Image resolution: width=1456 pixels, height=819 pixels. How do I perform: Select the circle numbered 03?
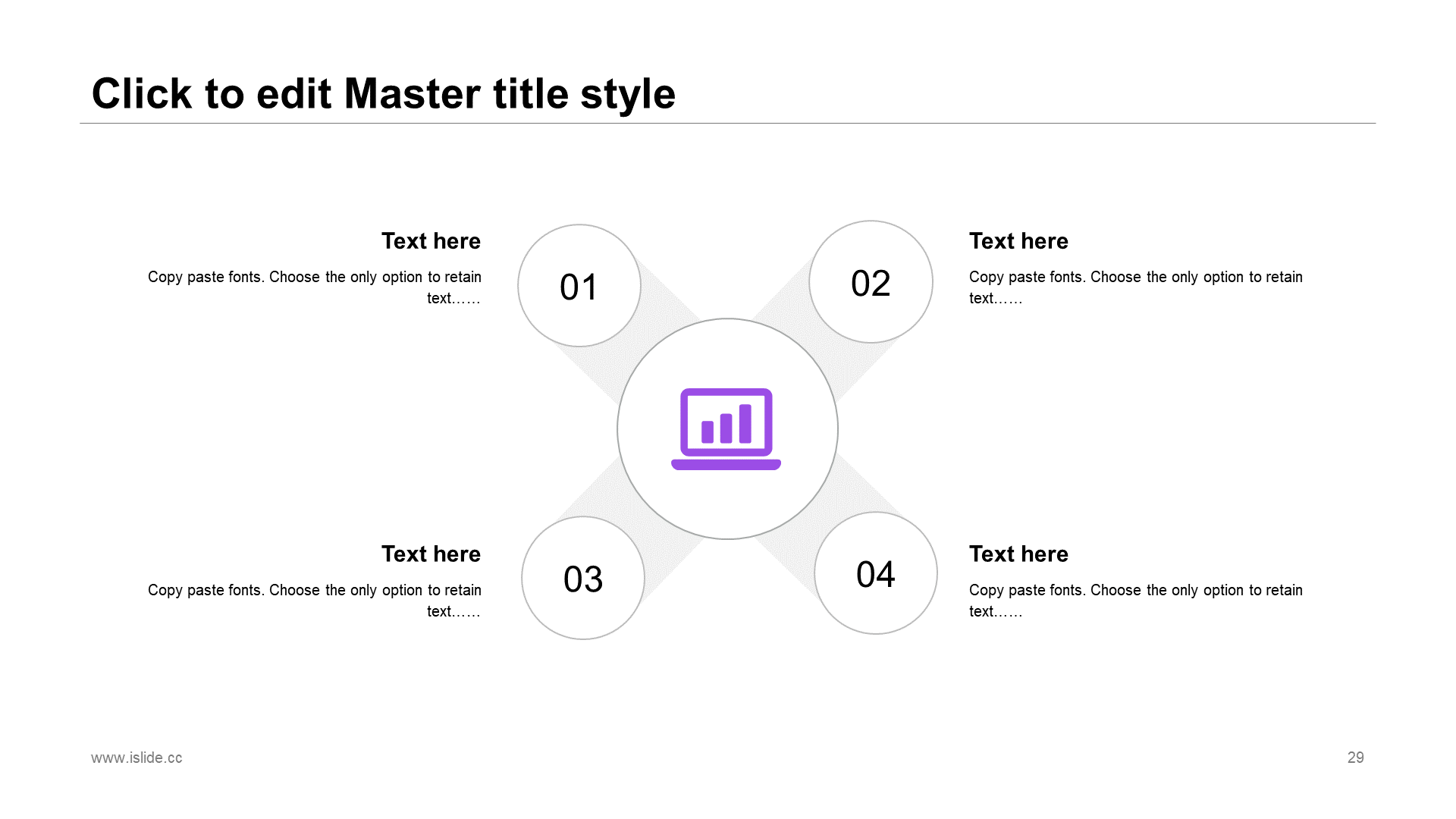[x=583, y=578]
